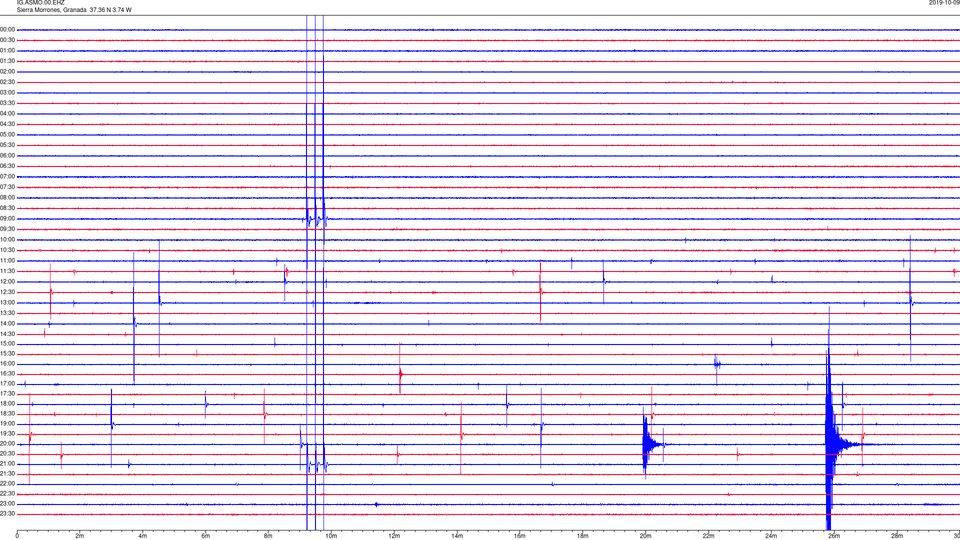Select the '15:00' trace time label
960x540 pixels.
tap(7, 344)
